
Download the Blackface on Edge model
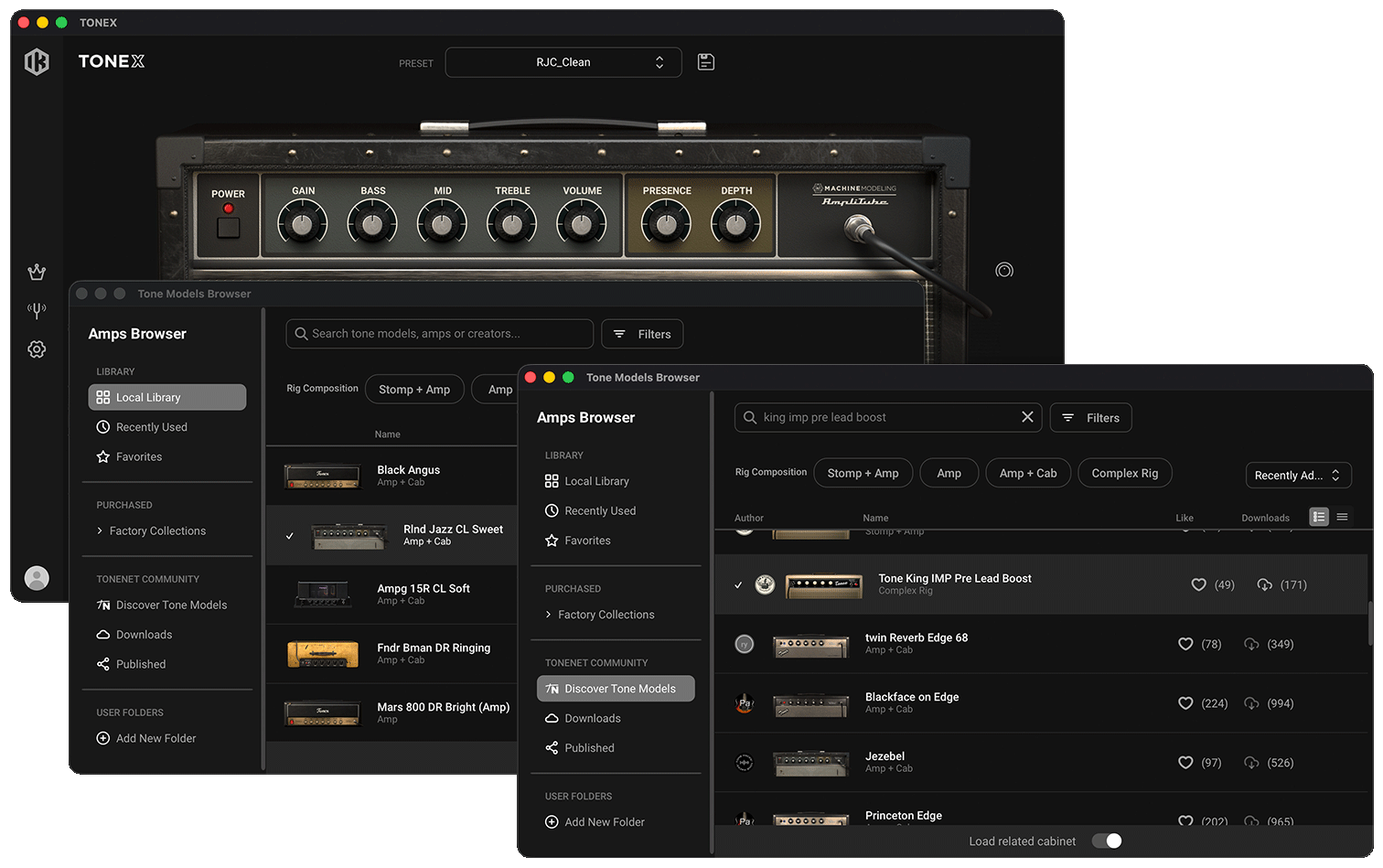1251,703
